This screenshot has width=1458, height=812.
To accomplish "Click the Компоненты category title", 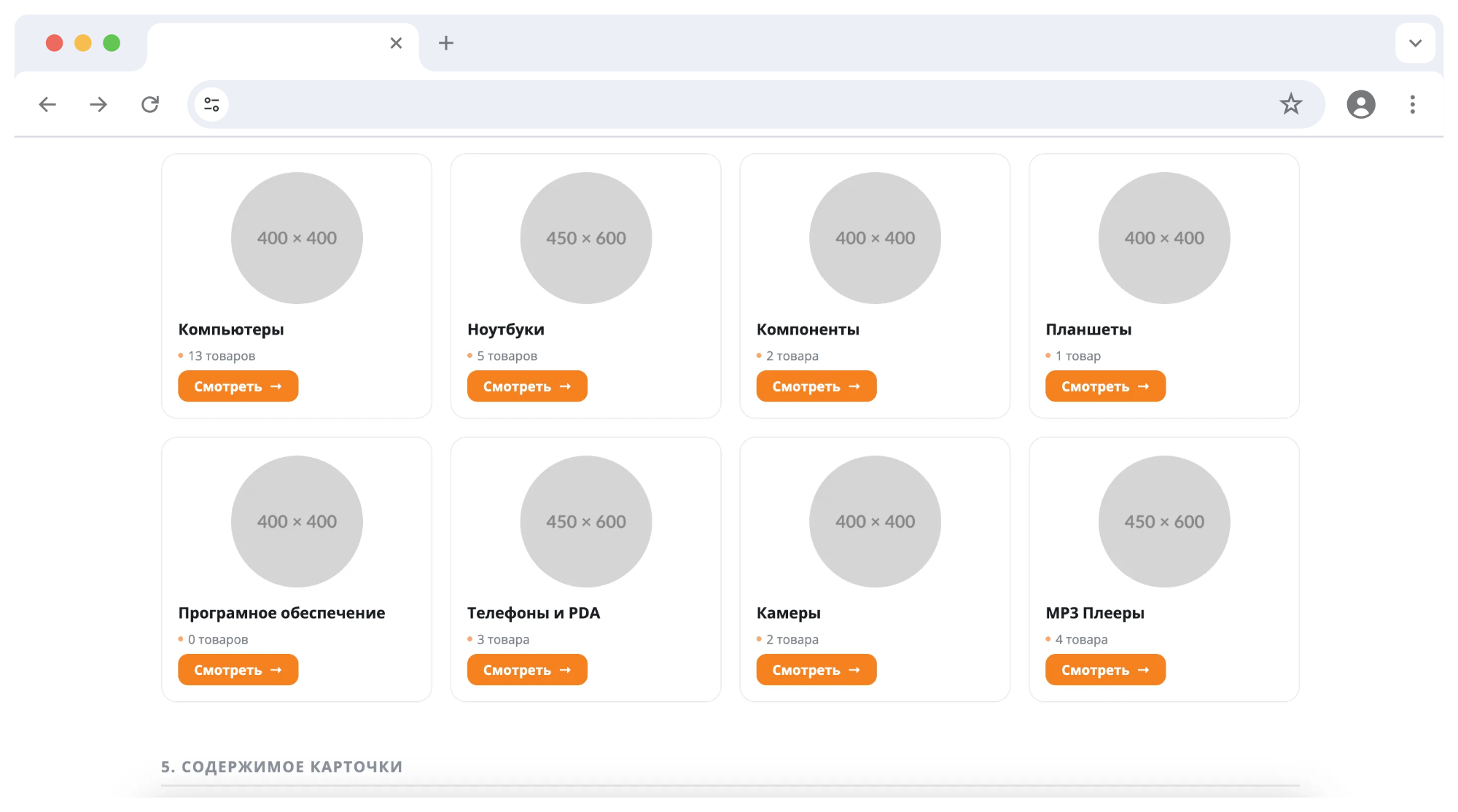I will coord(808,329).
